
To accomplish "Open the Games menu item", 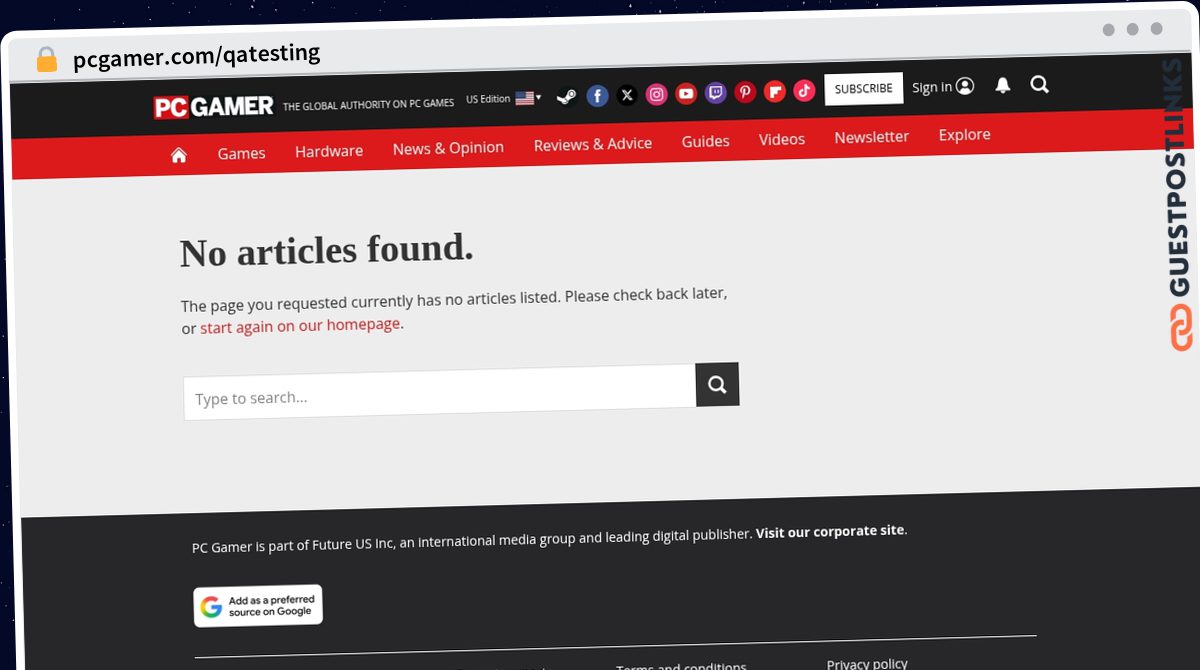I will pyautogui.click(x=242, y=153).
